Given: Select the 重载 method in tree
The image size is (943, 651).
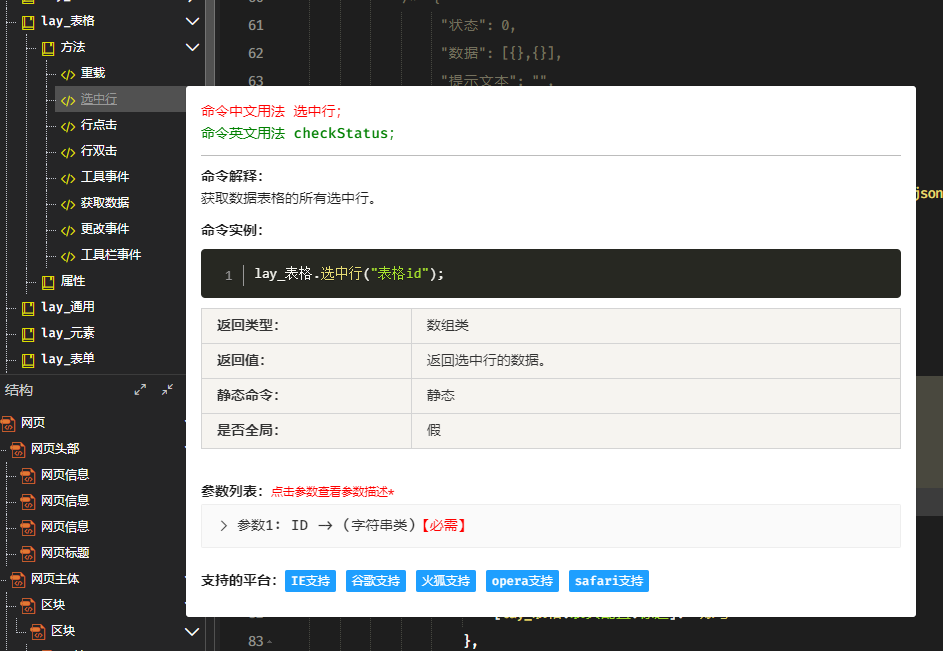Looking at the screenshot, I should [93, 73].
